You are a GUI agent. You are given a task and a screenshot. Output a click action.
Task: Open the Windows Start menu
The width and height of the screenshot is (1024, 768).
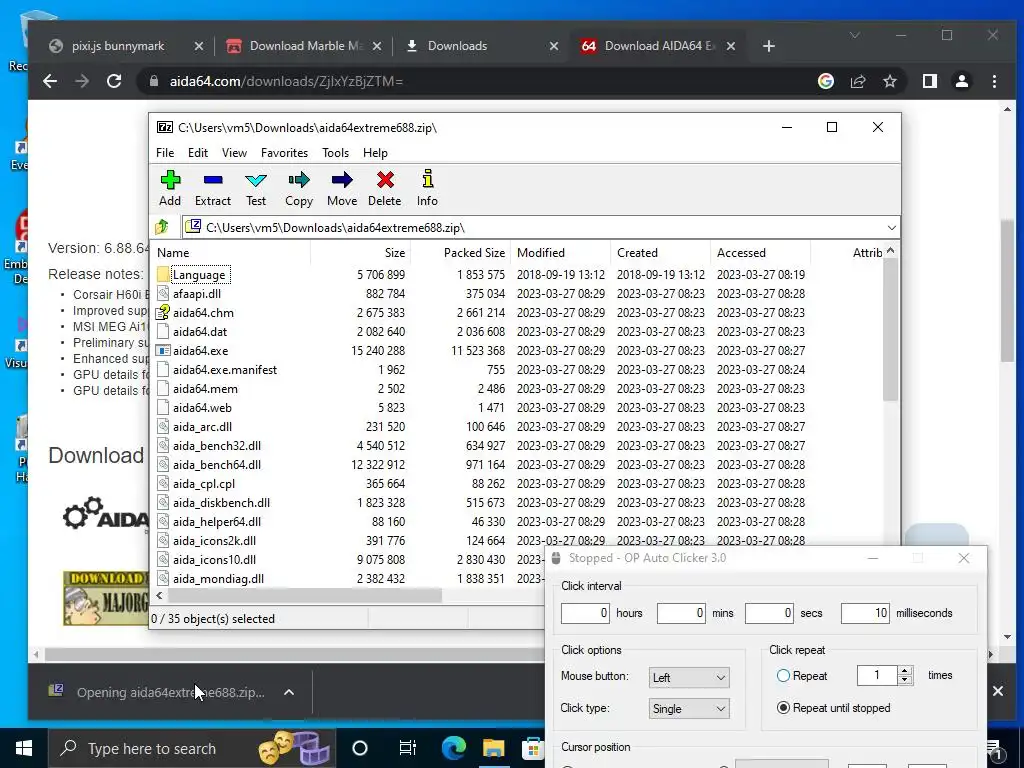(x=24, y=748)
